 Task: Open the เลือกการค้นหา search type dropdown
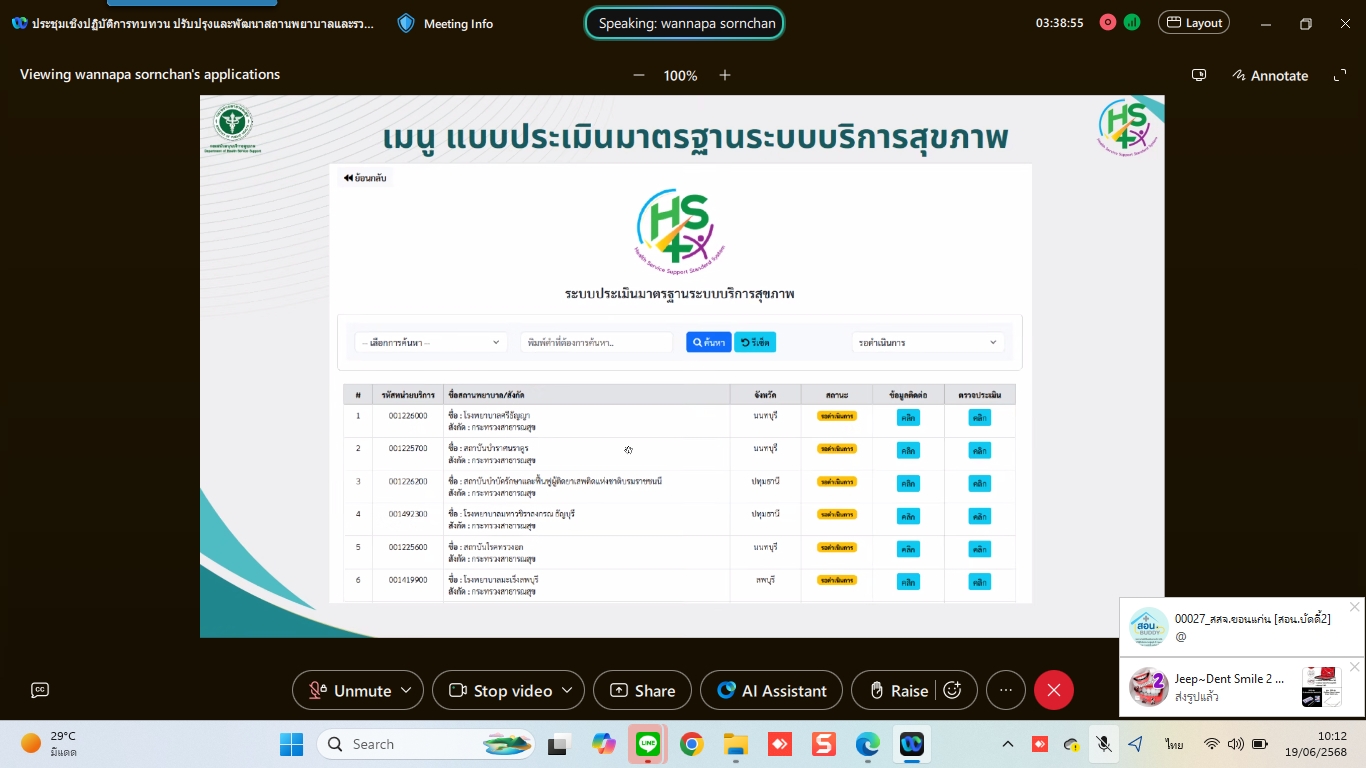click(431, 342)
